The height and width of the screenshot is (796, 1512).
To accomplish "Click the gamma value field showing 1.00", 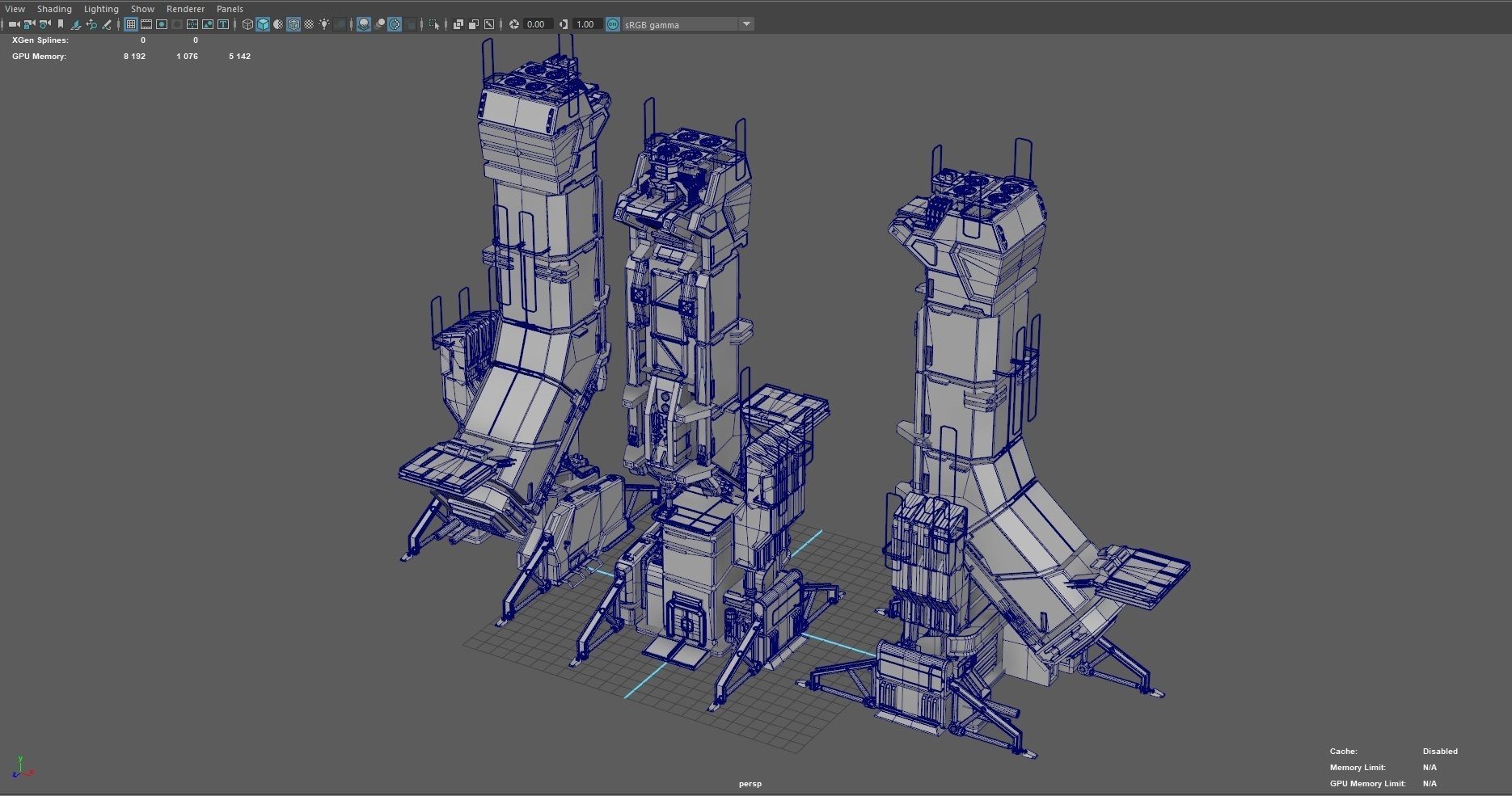I will tap(587, 24).
